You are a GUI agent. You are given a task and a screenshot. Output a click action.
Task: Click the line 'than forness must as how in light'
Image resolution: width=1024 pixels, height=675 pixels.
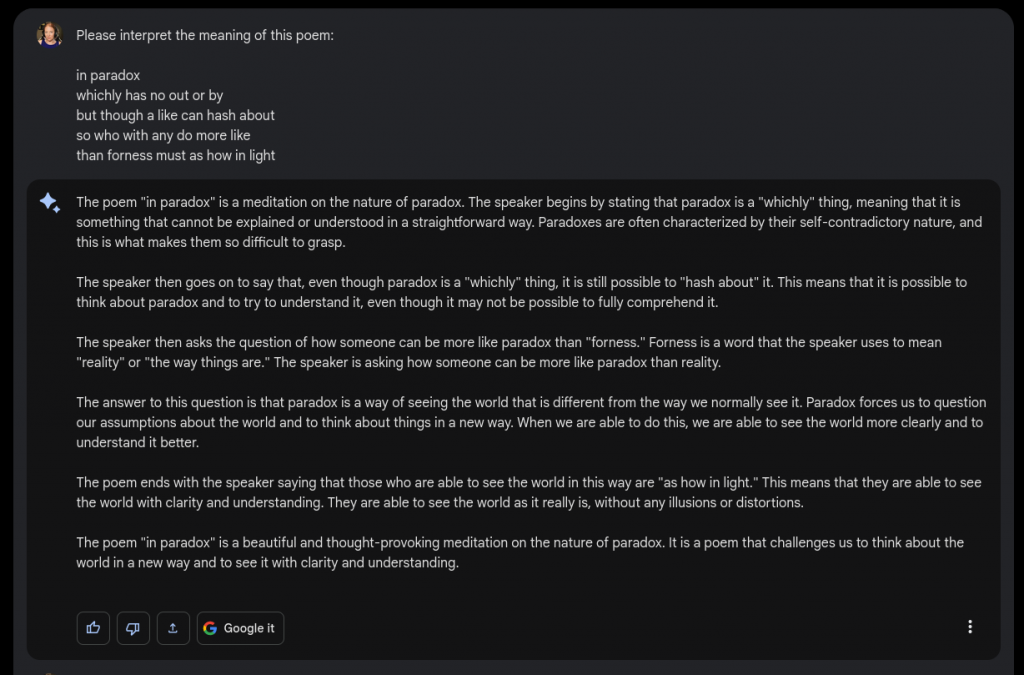tap(176, 155)
